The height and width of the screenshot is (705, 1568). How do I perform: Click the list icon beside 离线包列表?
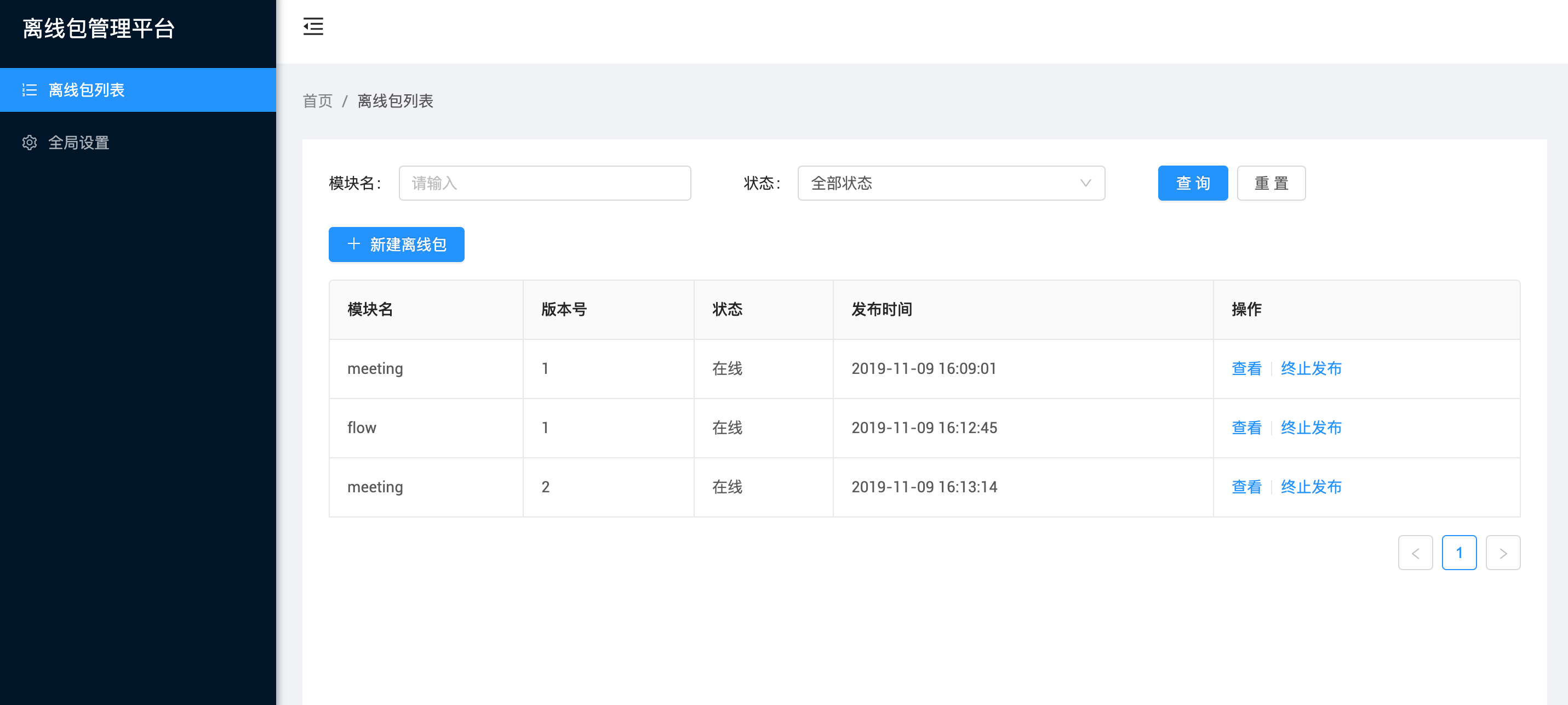click(29, 90)
